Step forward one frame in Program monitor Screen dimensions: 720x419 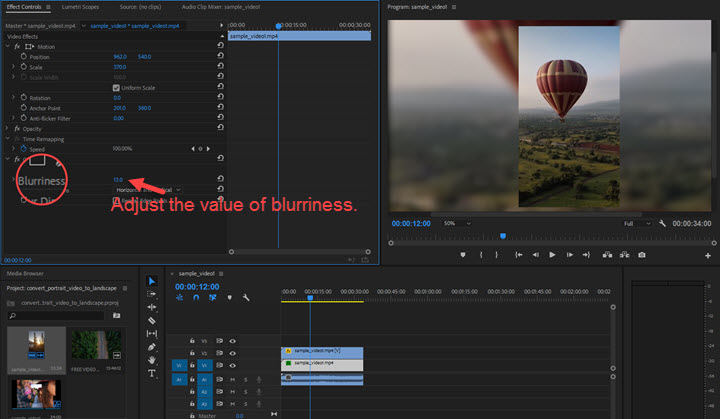click(569, 255)
